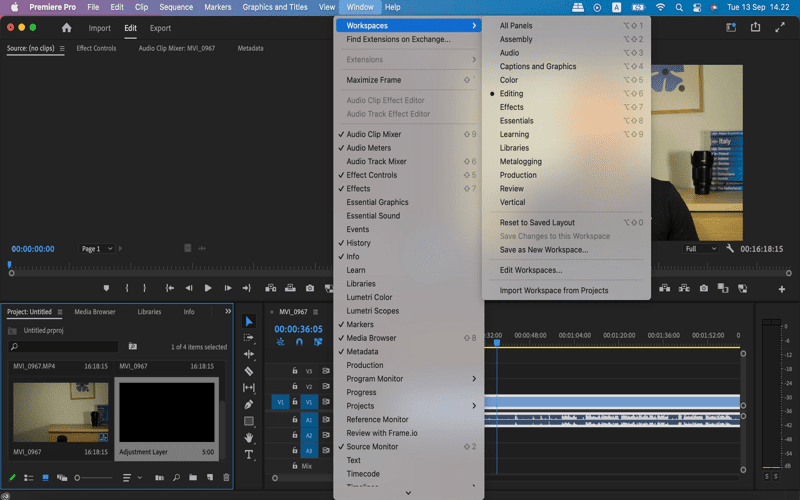The height and width of the screenshot is (500, 800).
Task: Select the Slip tool
Action: [249, 388]
